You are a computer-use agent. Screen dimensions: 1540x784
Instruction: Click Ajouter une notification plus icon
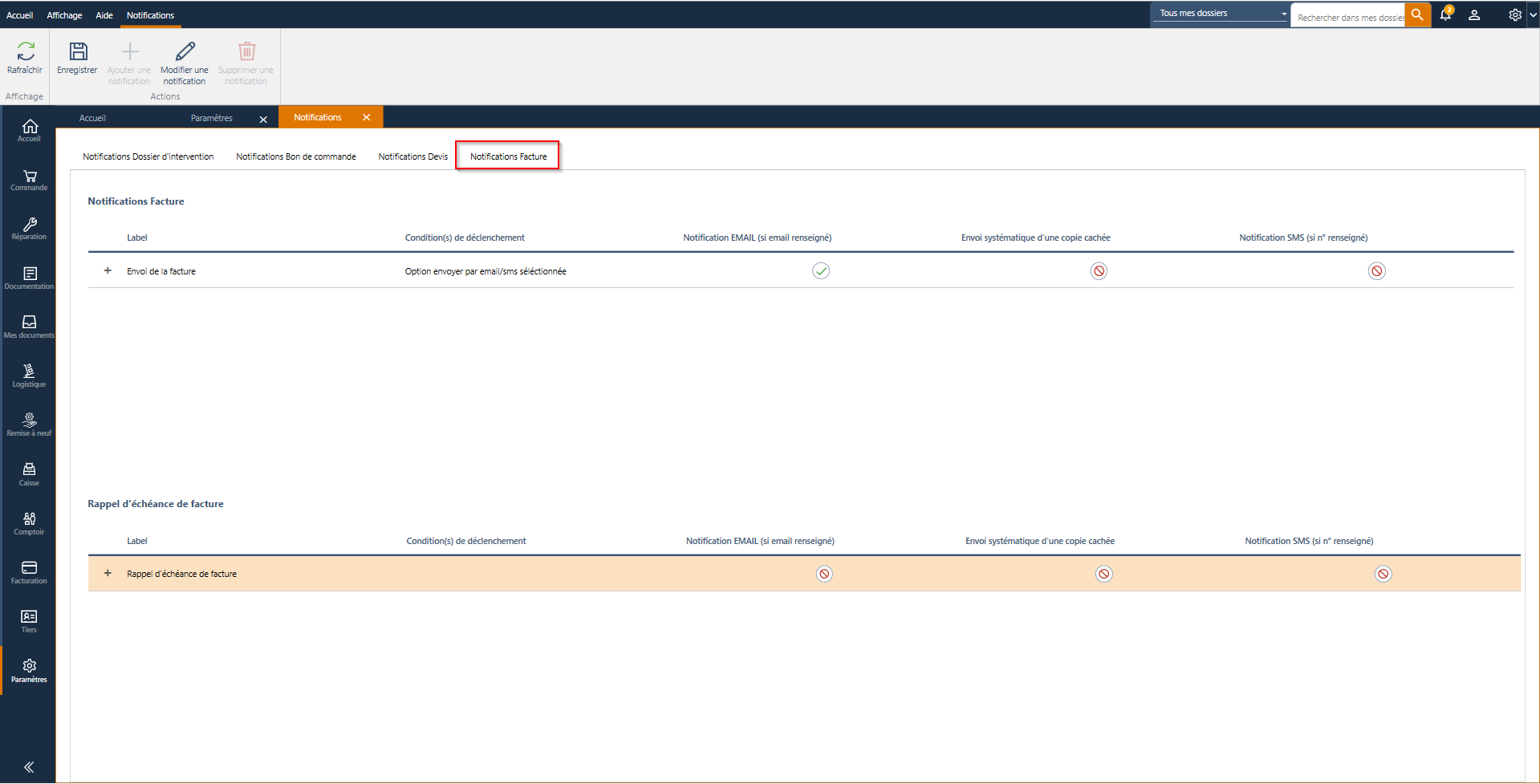pos(130,51)
